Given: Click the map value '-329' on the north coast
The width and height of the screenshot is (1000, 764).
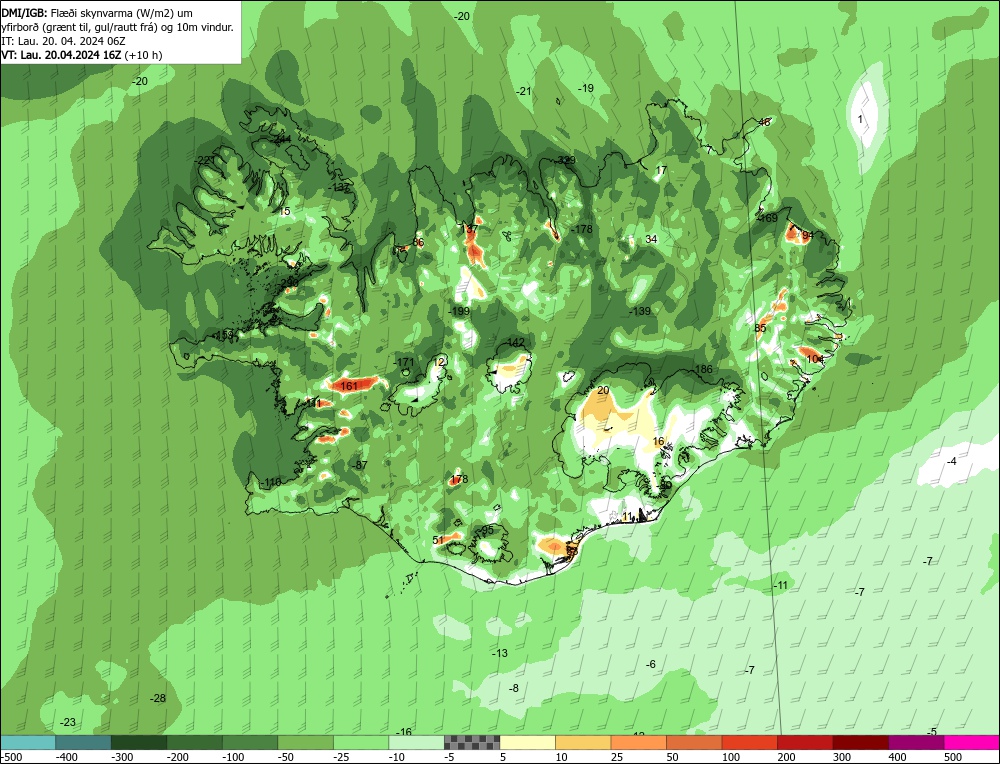Looking at the screenshot, I should (x=564, y=160).
